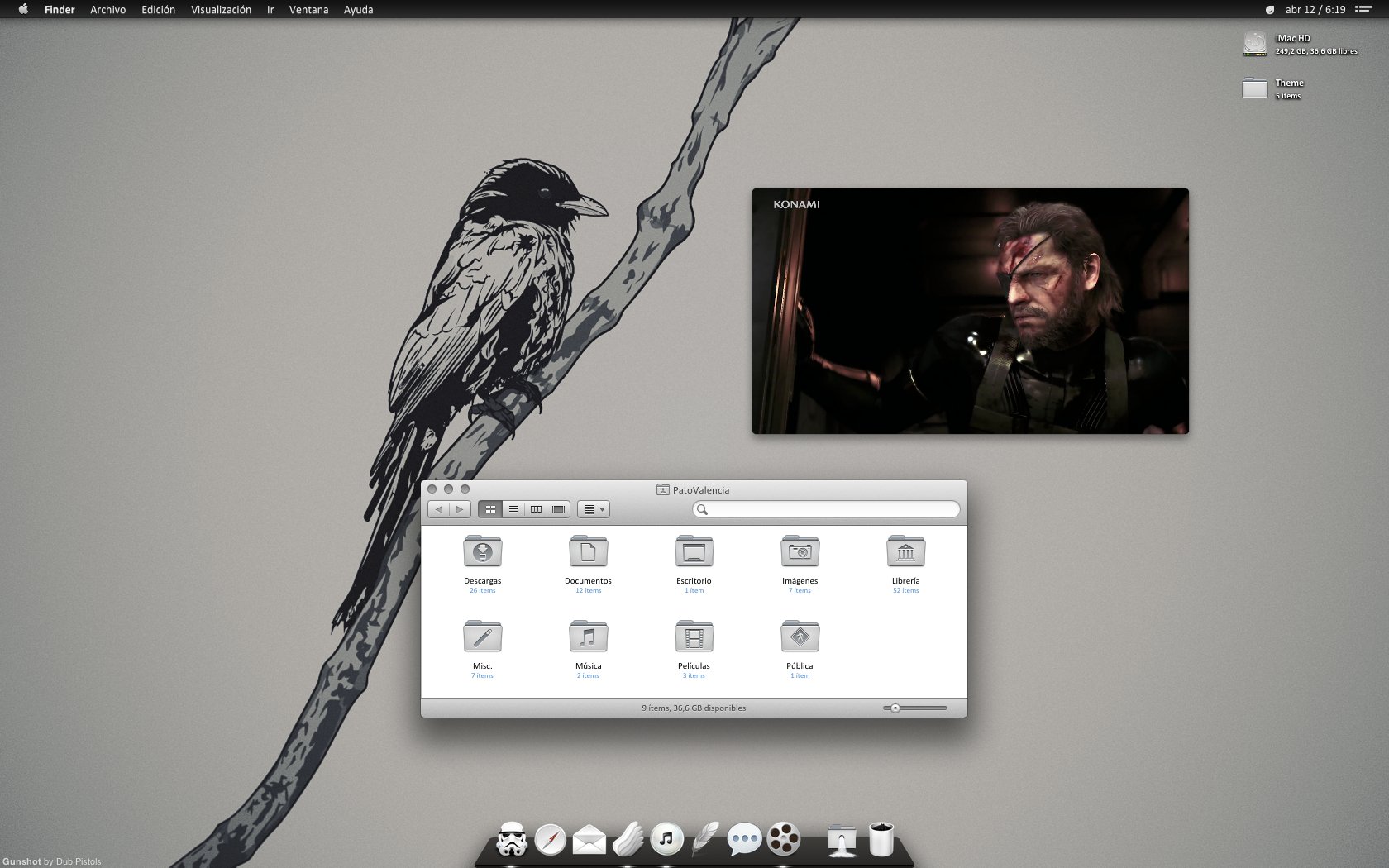Viewport: 1389px width, 868px height.
Task: Open the Theme desktop folder
Action: pos(1255,88)
